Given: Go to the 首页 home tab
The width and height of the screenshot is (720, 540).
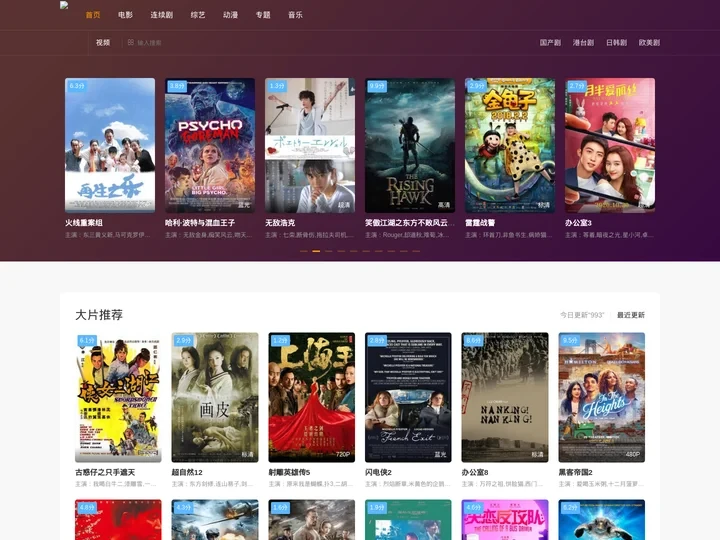Looking at the screenshot, I should 93,15.
